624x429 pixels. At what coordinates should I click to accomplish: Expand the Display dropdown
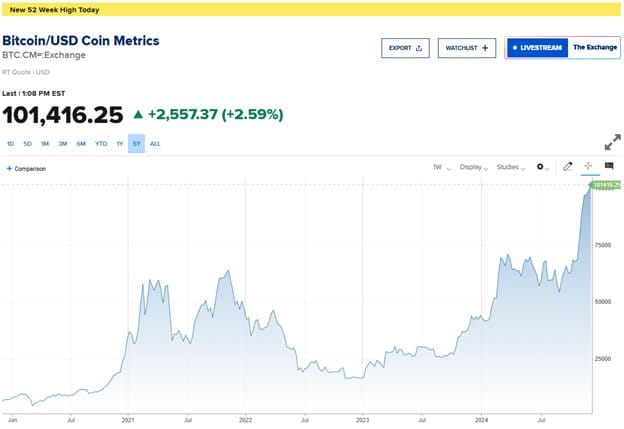474,167
